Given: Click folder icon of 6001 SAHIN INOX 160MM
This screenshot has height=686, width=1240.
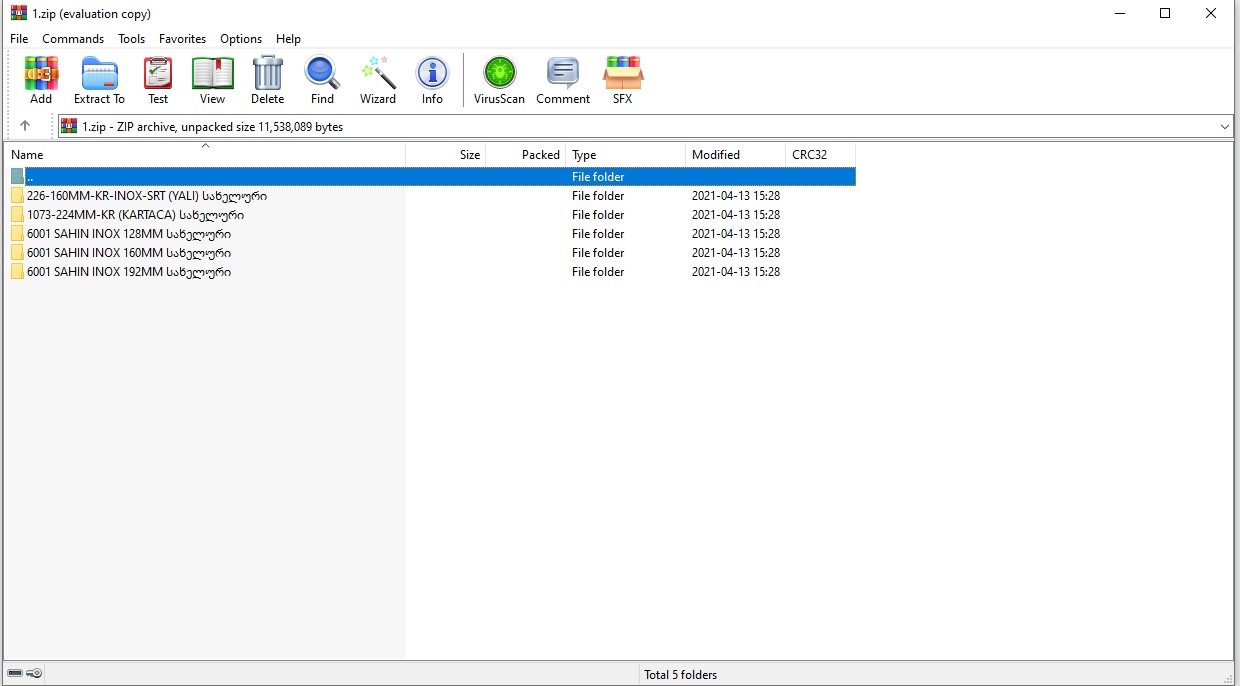Looking at the screenshot, I should tap(17, 253).
